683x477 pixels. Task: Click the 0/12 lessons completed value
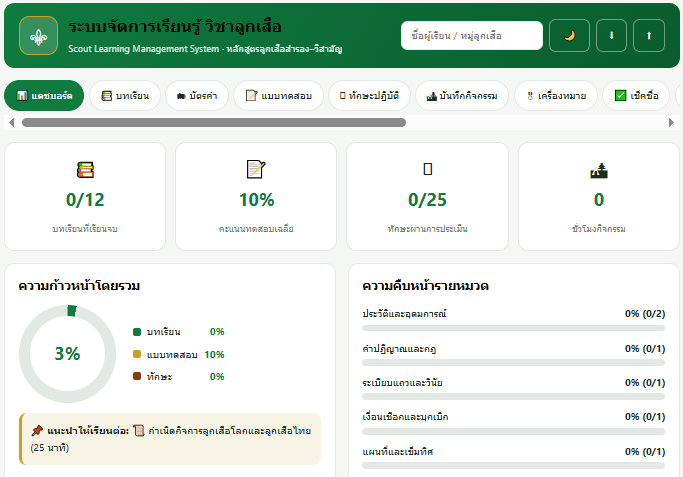click(85, 200)
